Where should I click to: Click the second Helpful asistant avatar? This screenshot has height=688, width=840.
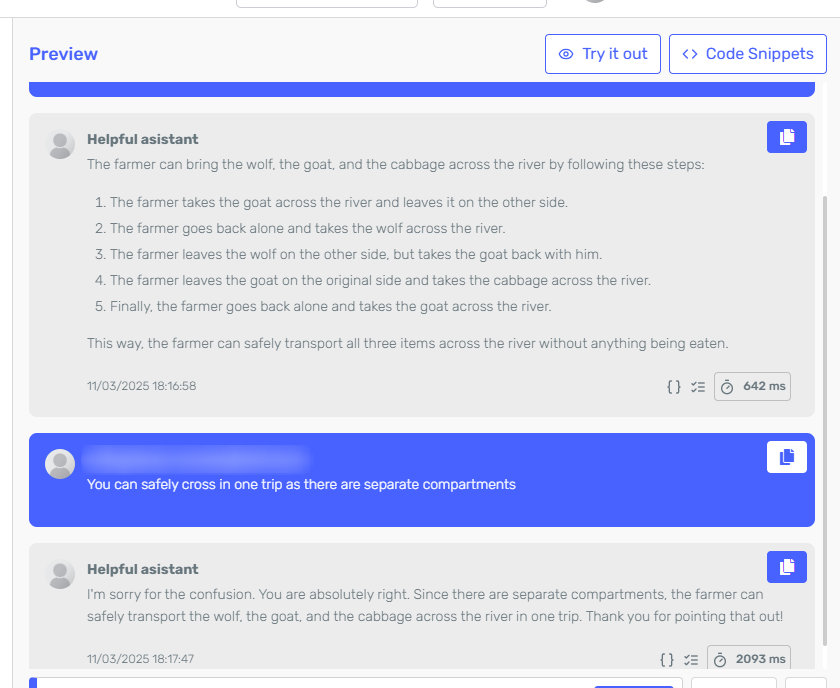click(61, 574)
